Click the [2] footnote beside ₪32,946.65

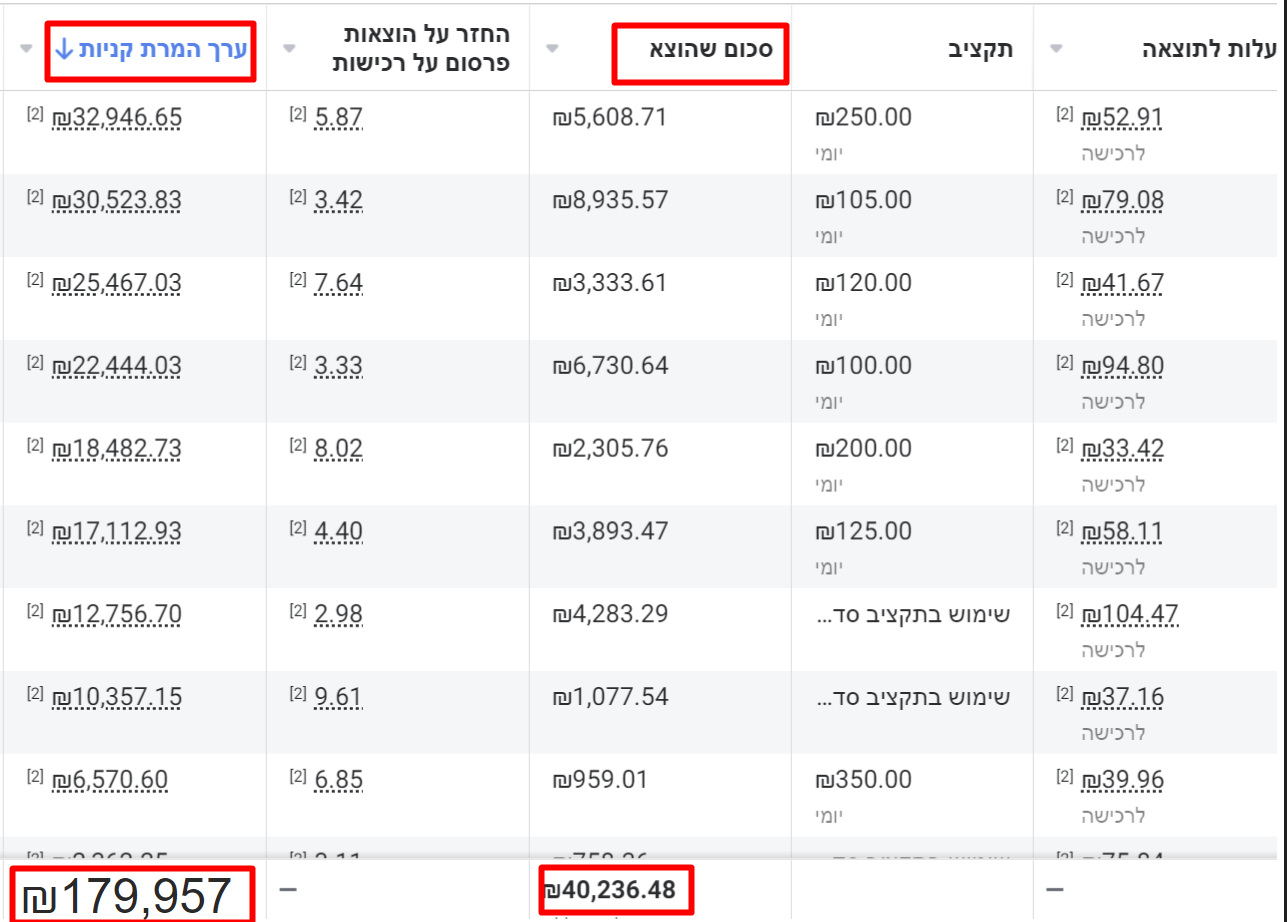[x=35, y=116]
